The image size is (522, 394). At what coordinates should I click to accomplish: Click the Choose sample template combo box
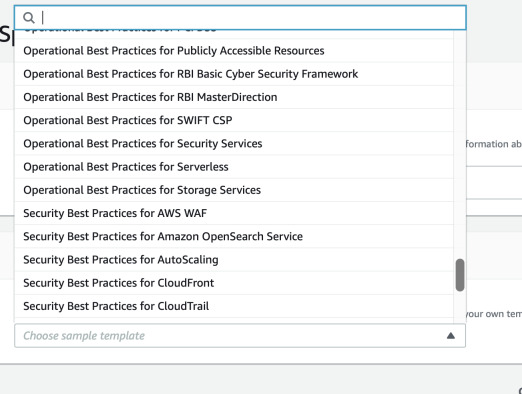pos(240,336)
